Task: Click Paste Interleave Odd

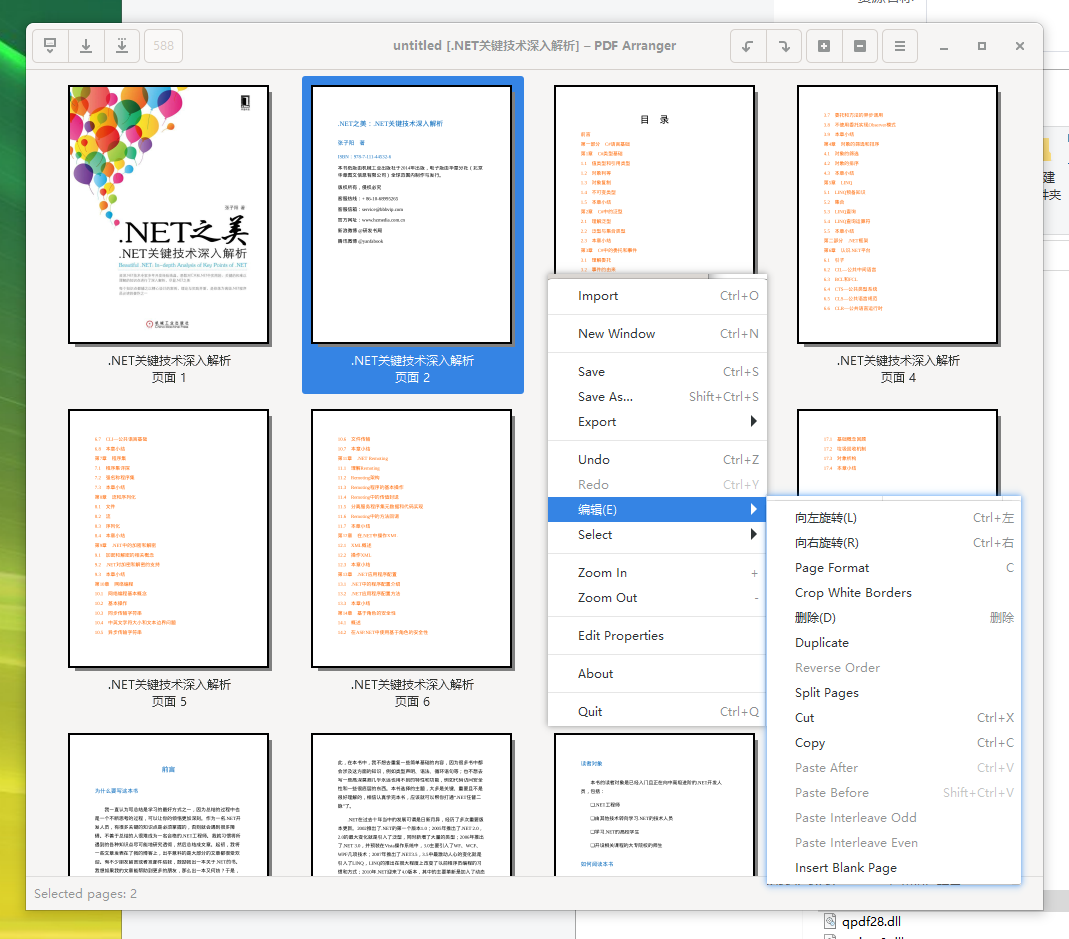Action: [x=894, y=818]
